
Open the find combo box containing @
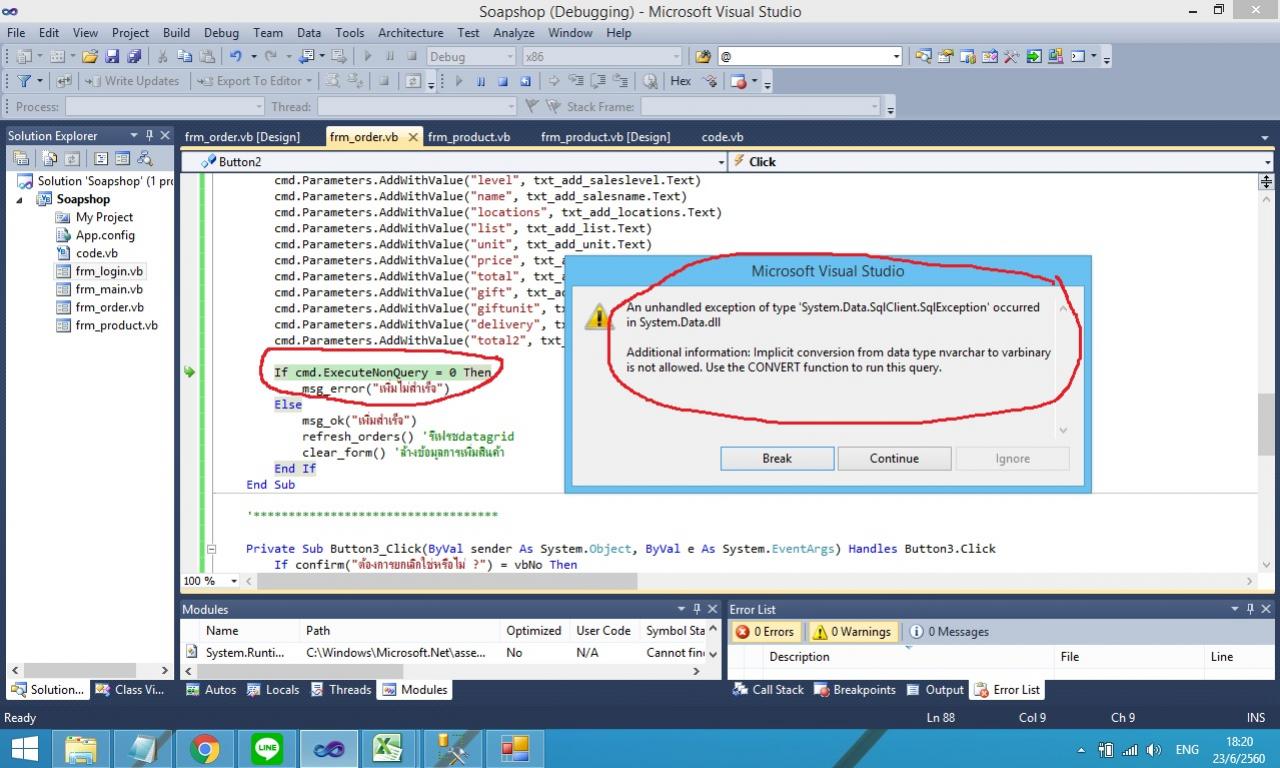tap(896, 57)
